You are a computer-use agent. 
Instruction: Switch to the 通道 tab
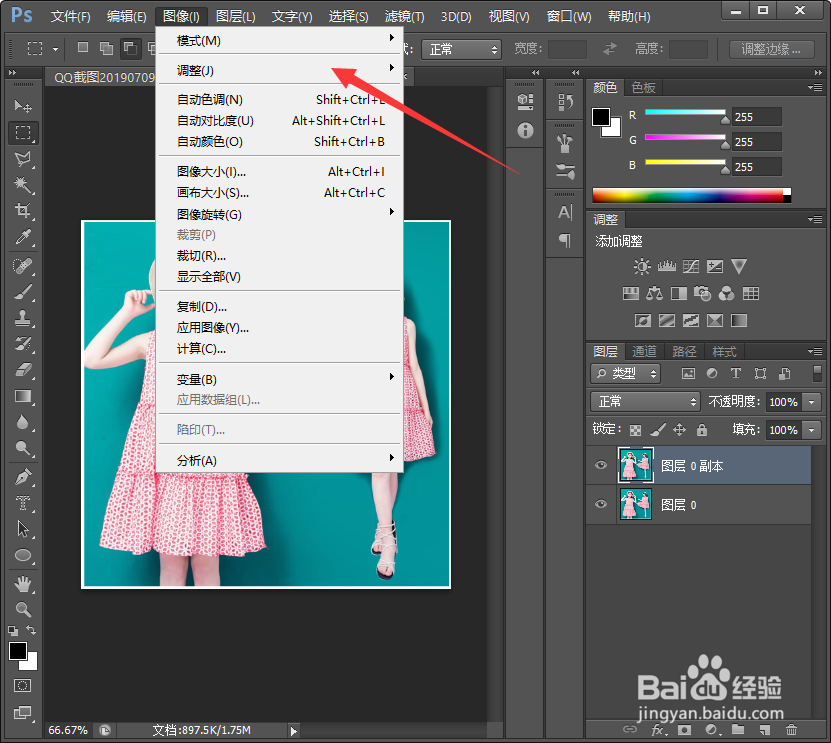(x=643, y=351)
